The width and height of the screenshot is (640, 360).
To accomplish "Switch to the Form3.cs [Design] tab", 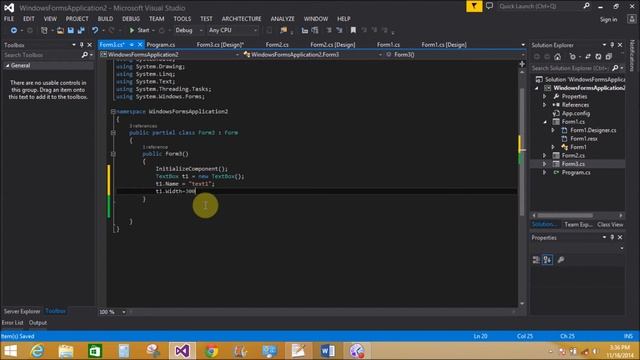I will pyautogui.click(x=220, y=44).
